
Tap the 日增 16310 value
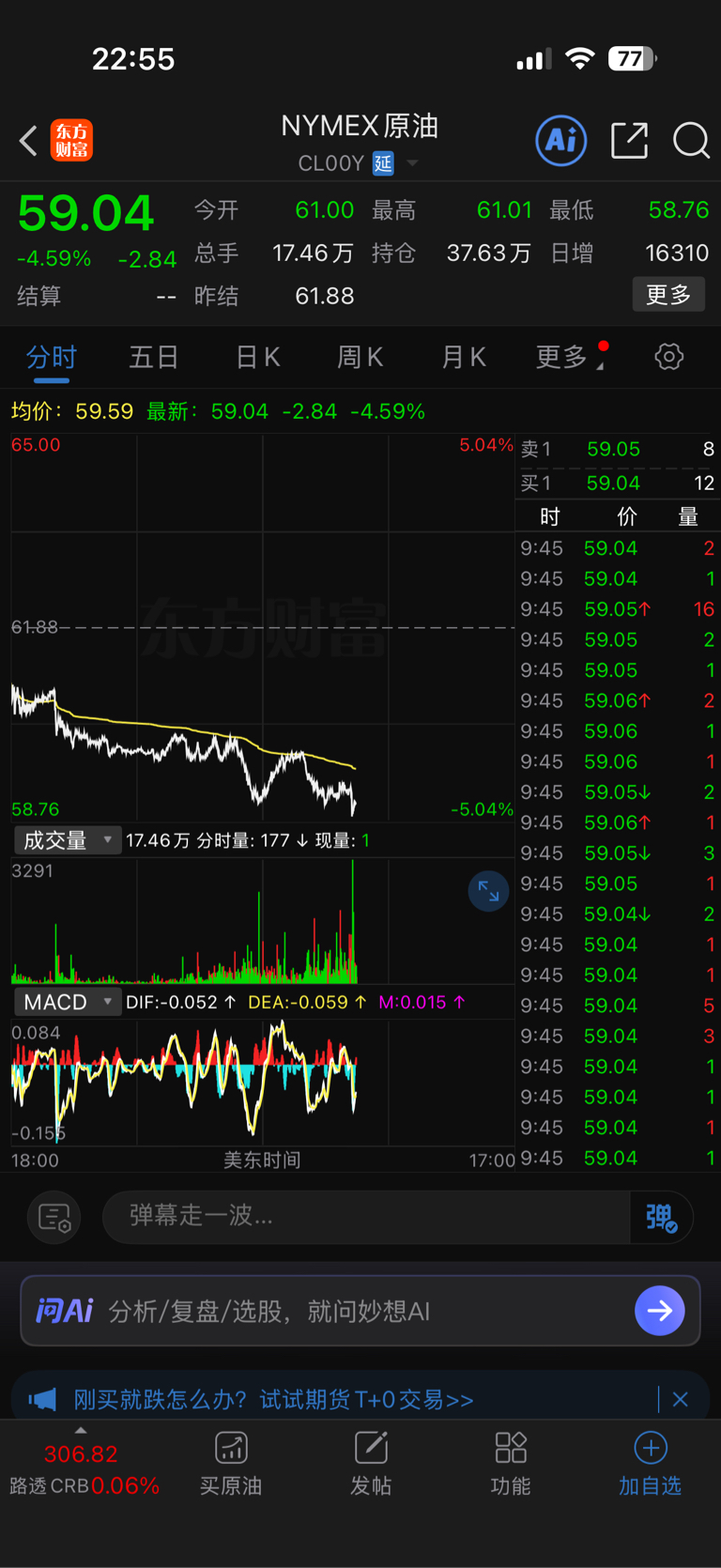[x=677, y=253]
